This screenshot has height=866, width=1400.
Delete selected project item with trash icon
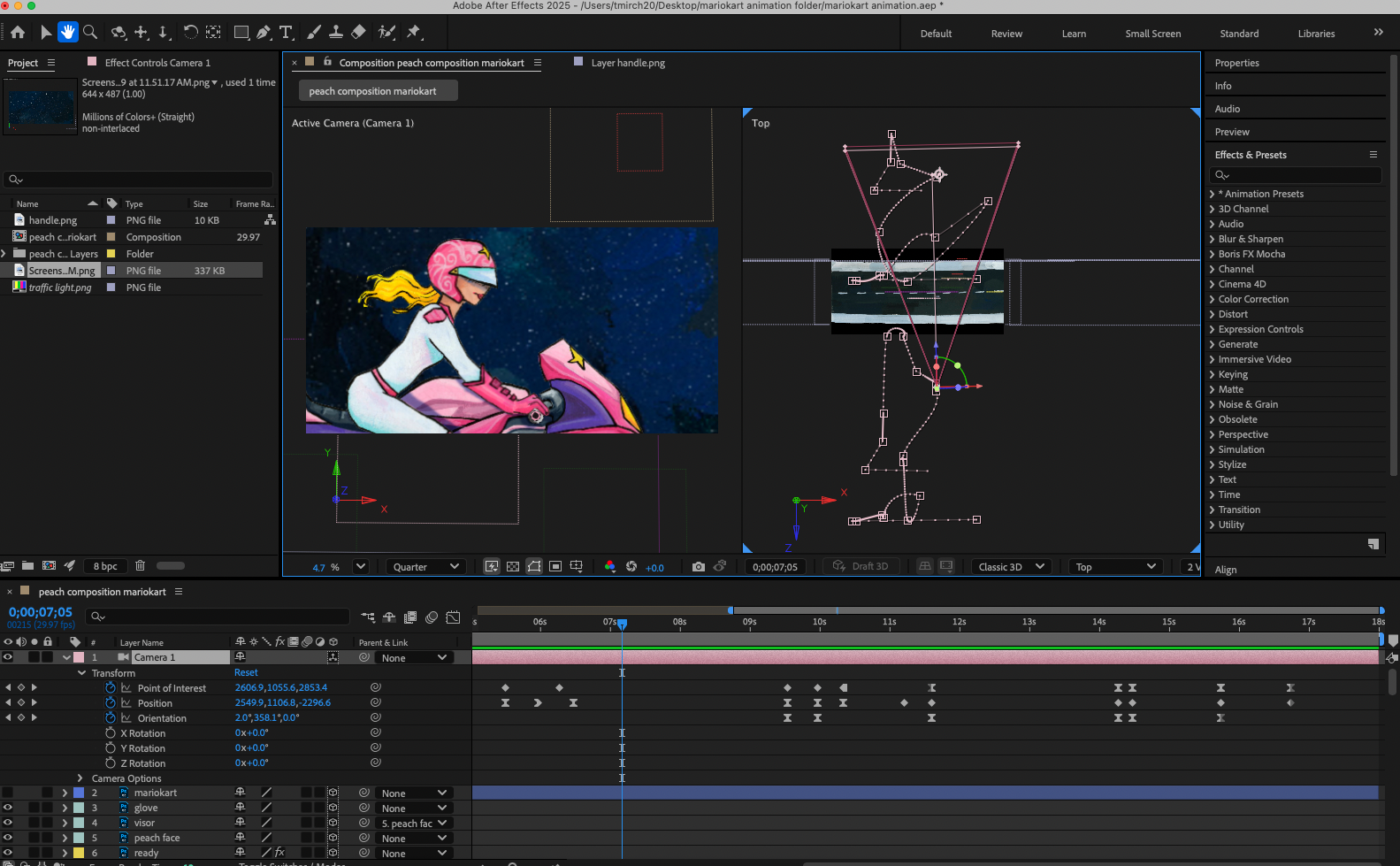(x=140, y=566)
